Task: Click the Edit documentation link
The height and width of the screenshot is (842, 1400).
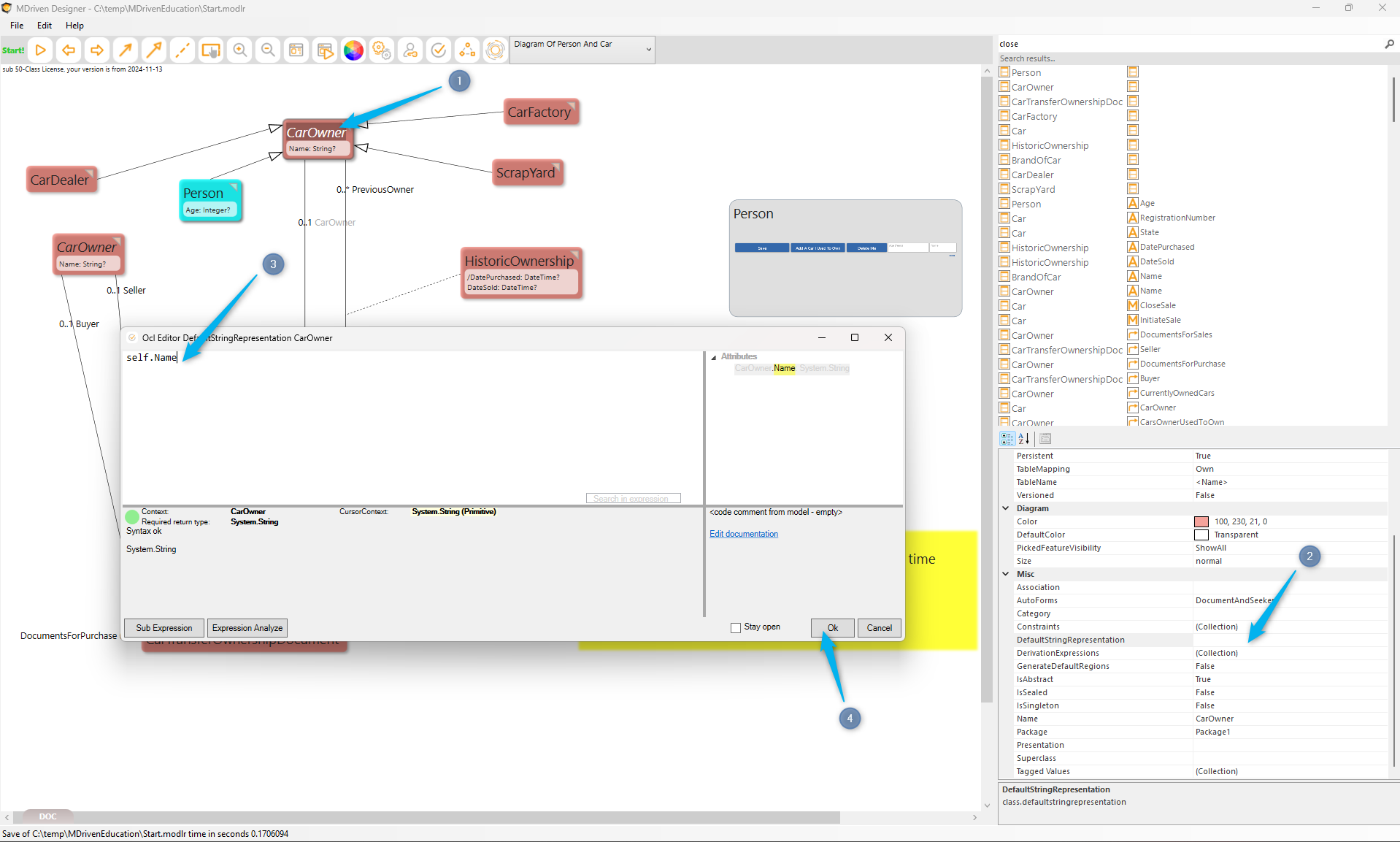Action: 744,534
